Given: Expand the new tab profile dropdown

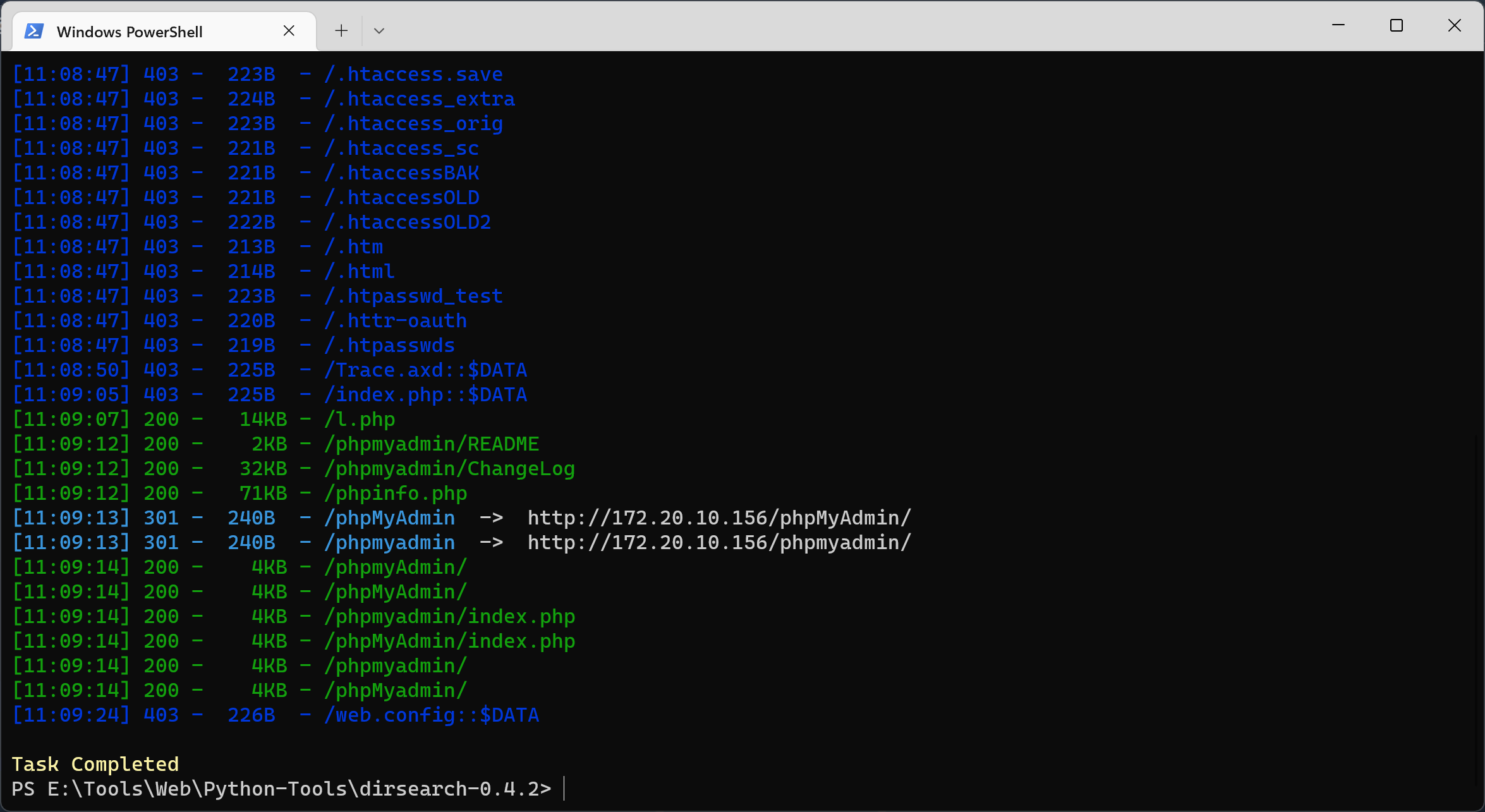Looking at the screenshot, I should click(379, 31).
